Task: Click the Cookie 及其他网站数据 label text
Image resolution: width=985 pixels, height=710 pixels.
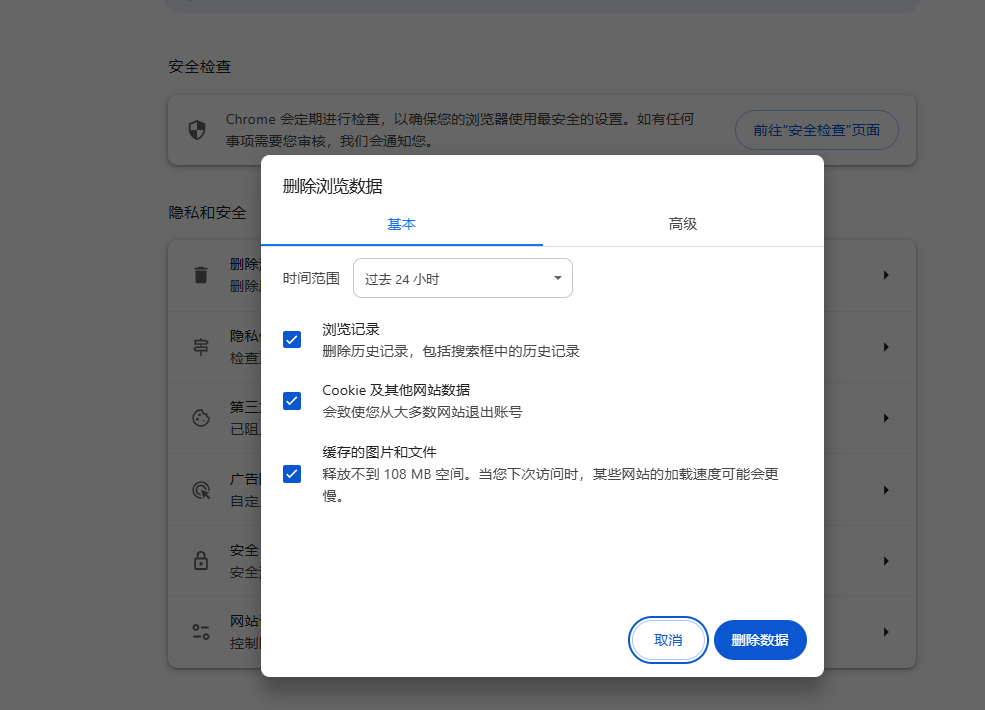Action: (396, 390)
